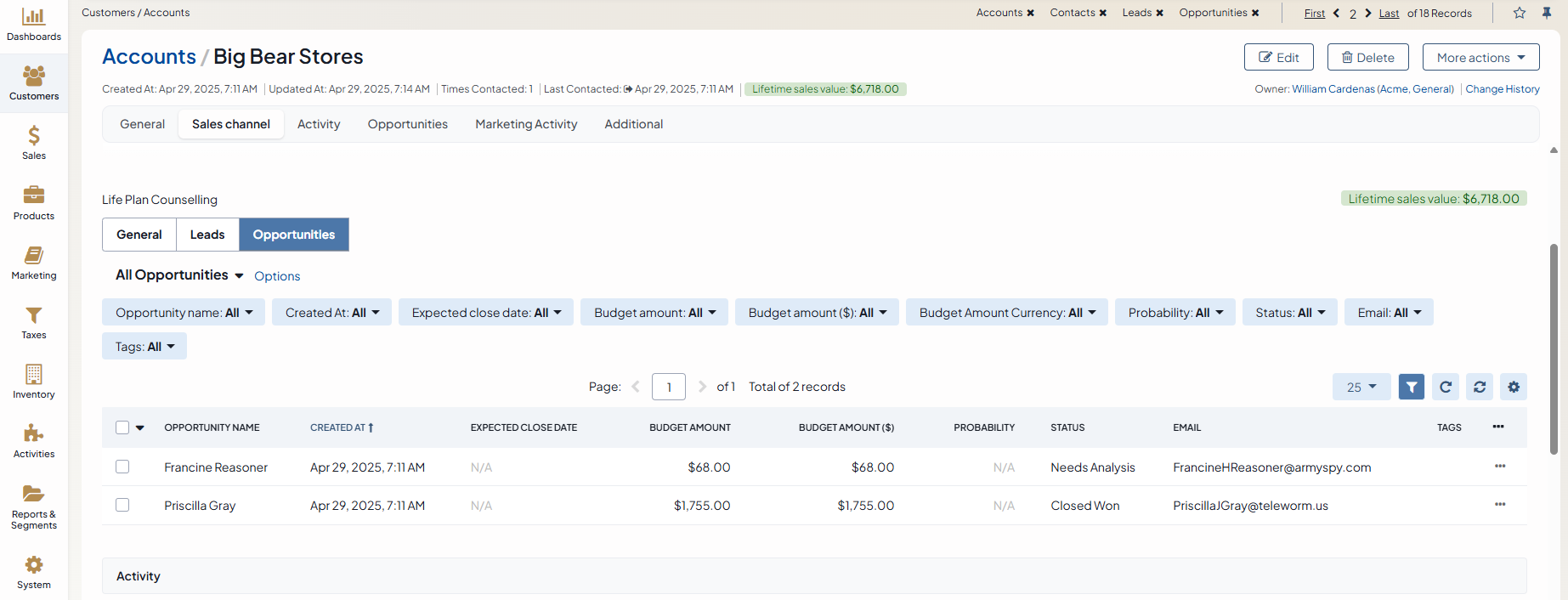Screen dimensions: 1568x600
Task: Go to Reports & Segments
Action: pyautogui.click(x=34, y=507)
